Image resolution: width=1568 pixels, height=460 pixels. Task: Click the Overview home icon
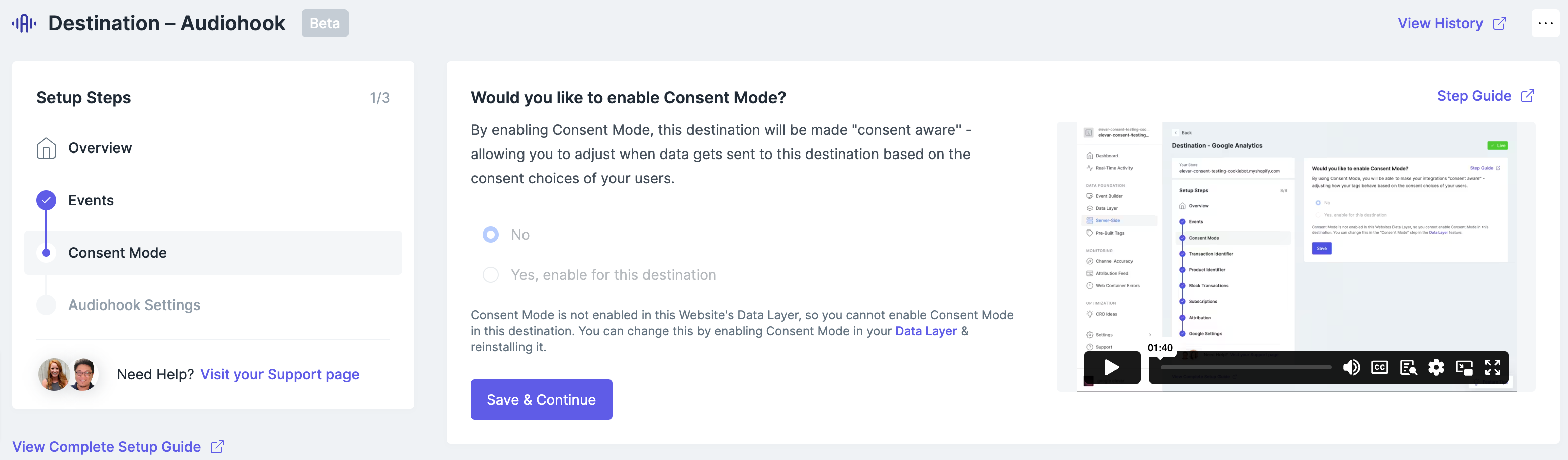pyautogui.click(x=46, y=148)
